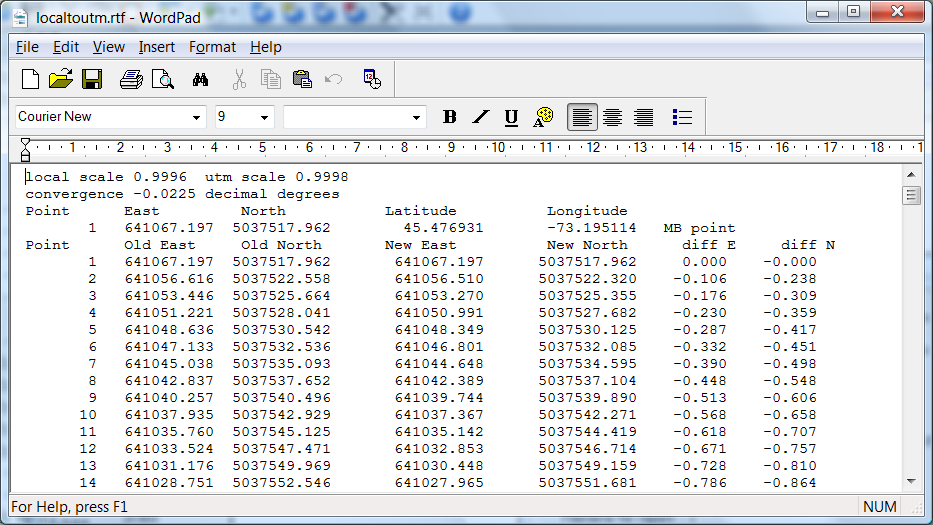Open Print Preview from the toolbar

click(x=162, y=79)
